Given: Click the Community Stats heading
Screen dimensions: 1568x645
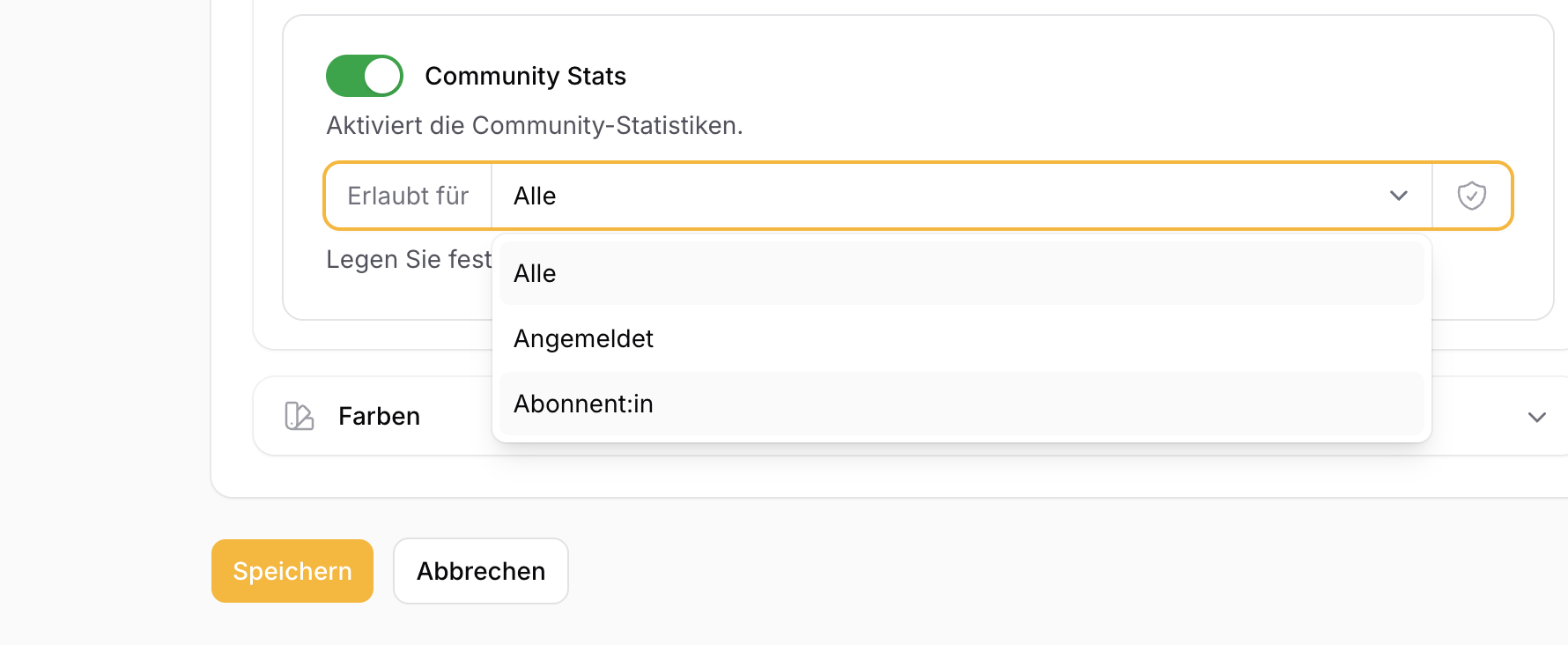Looking at the screenshot, I should (526, 76).
